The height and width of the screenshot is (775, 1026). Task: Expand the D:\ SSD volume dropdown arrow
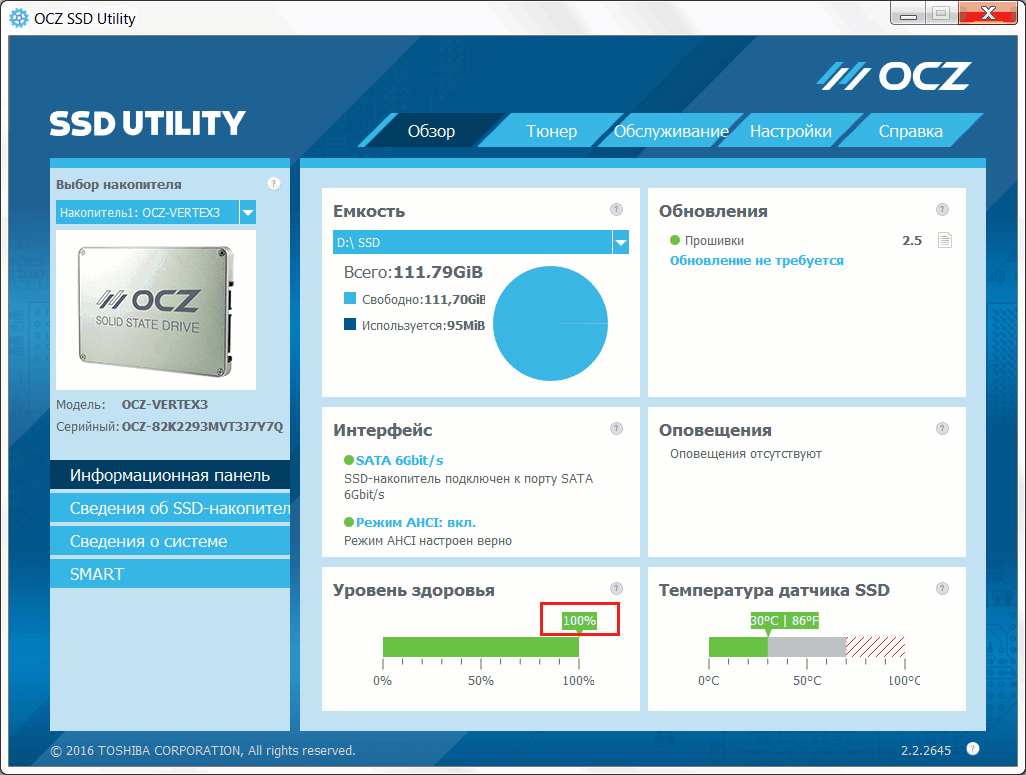(x=620, y=242)
